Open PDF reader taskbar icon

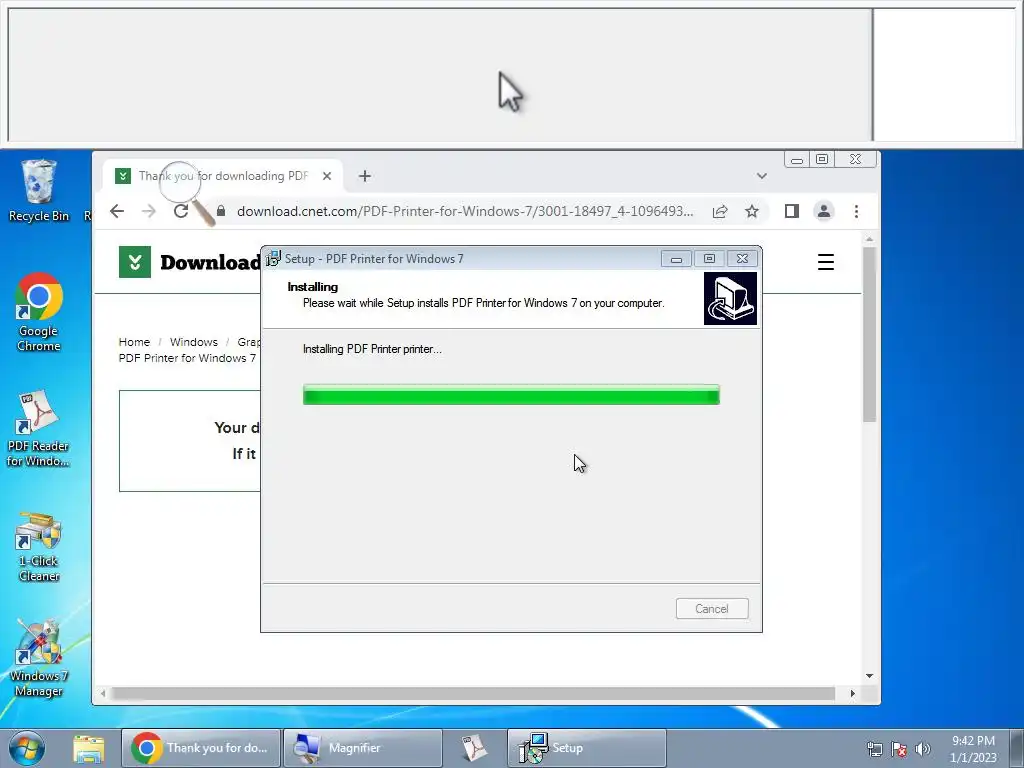[474, 748]
